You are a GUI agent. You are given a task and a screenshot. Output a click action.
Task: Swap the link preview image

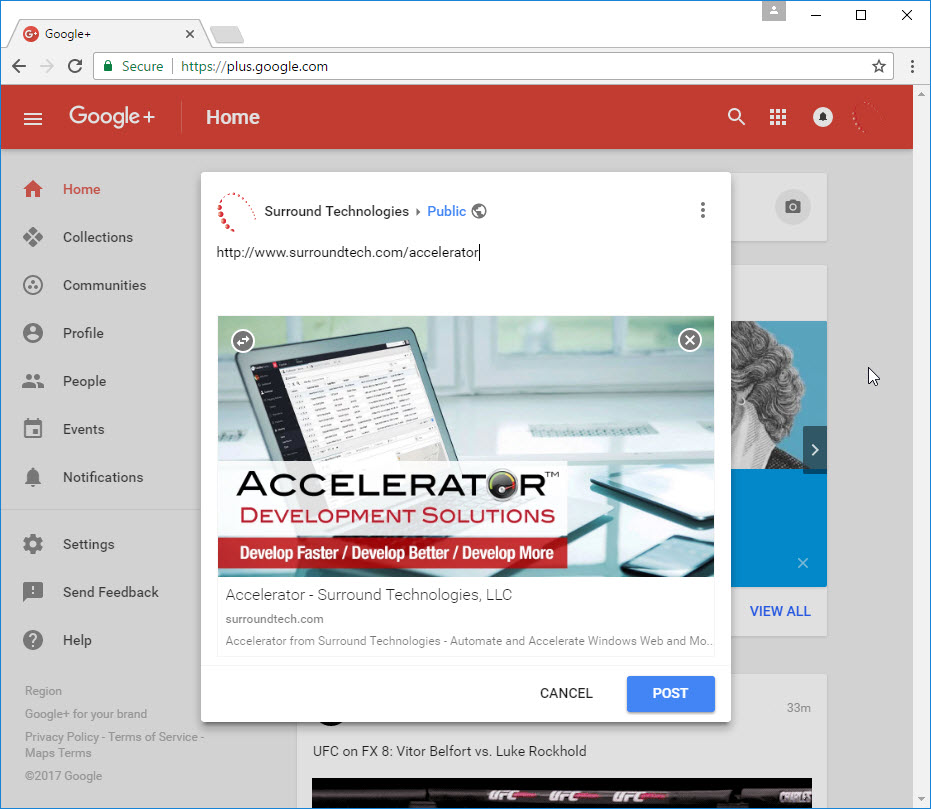pos(243,341)
